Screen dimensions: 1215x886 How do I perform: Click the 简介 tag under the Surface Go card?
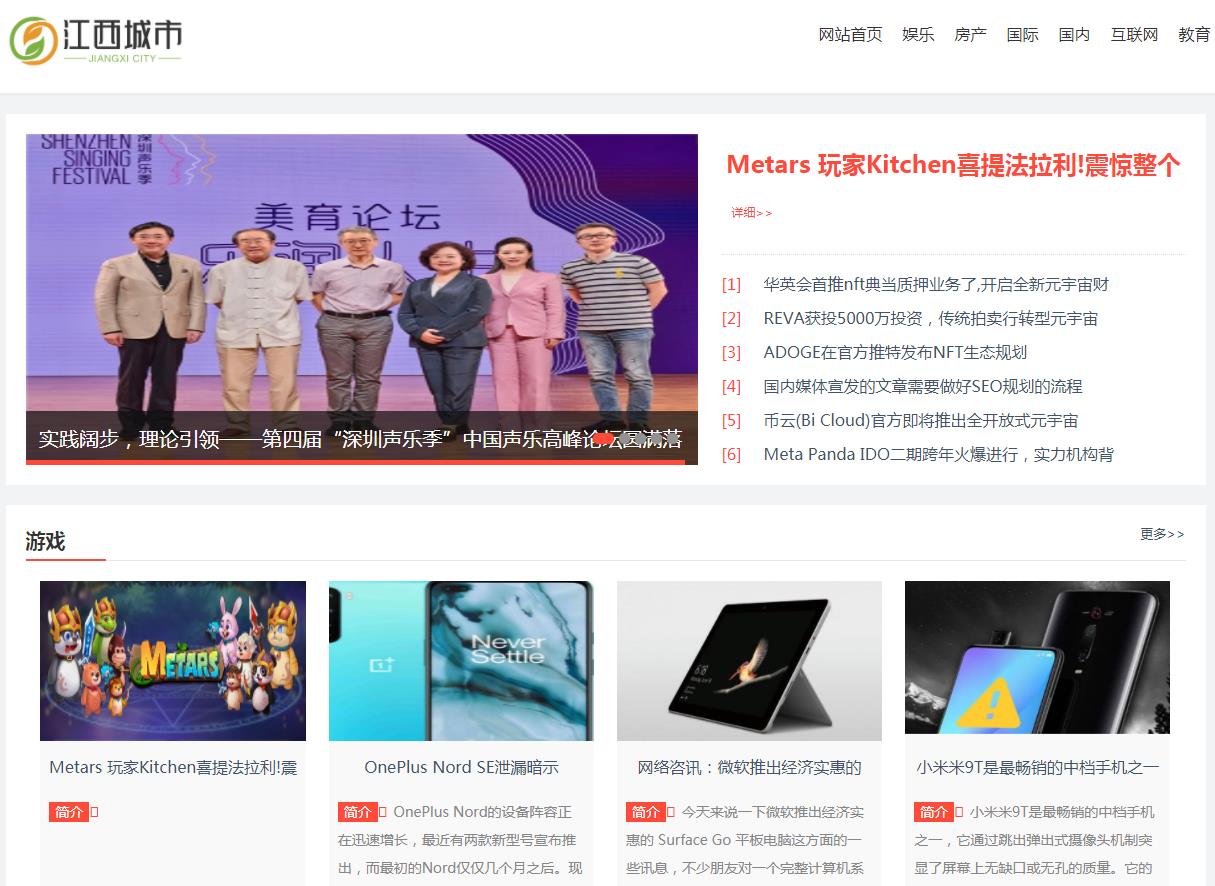pyautogui.click(x=645, y=812)
